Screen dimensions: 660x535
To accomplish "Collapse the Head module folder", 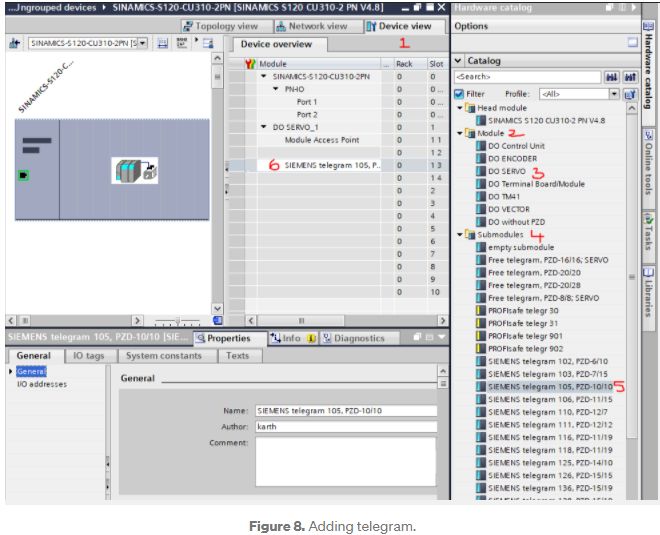I will pos(460,108).
